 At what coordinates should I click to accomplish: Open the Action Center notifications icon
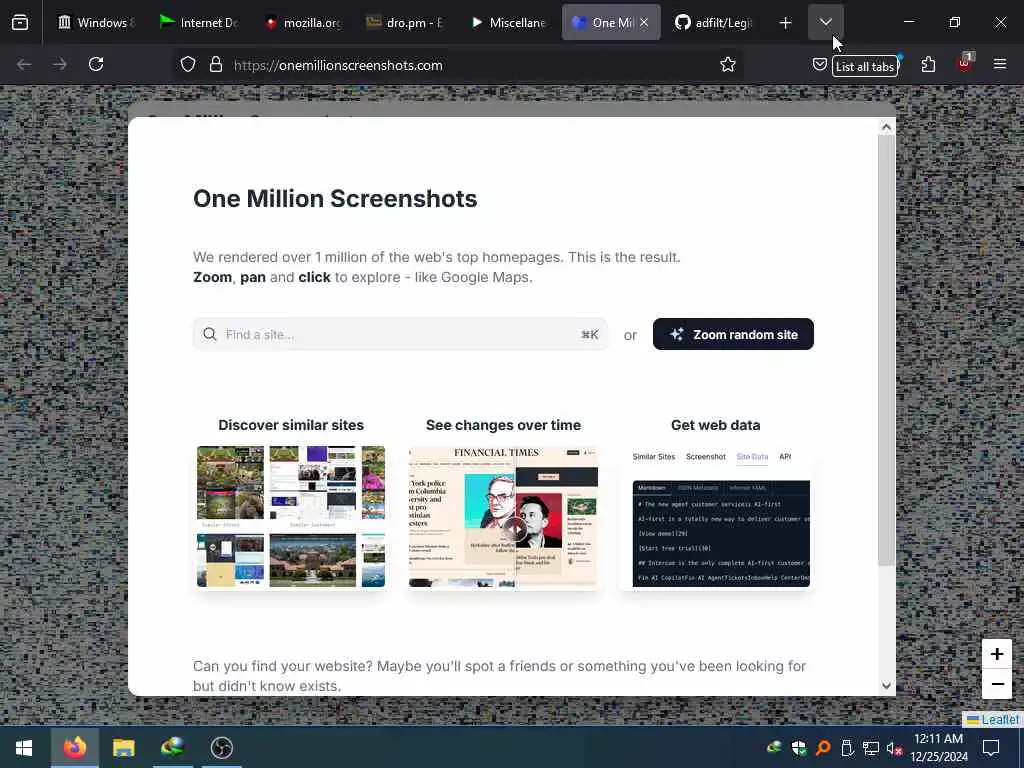tap(991, 748)
